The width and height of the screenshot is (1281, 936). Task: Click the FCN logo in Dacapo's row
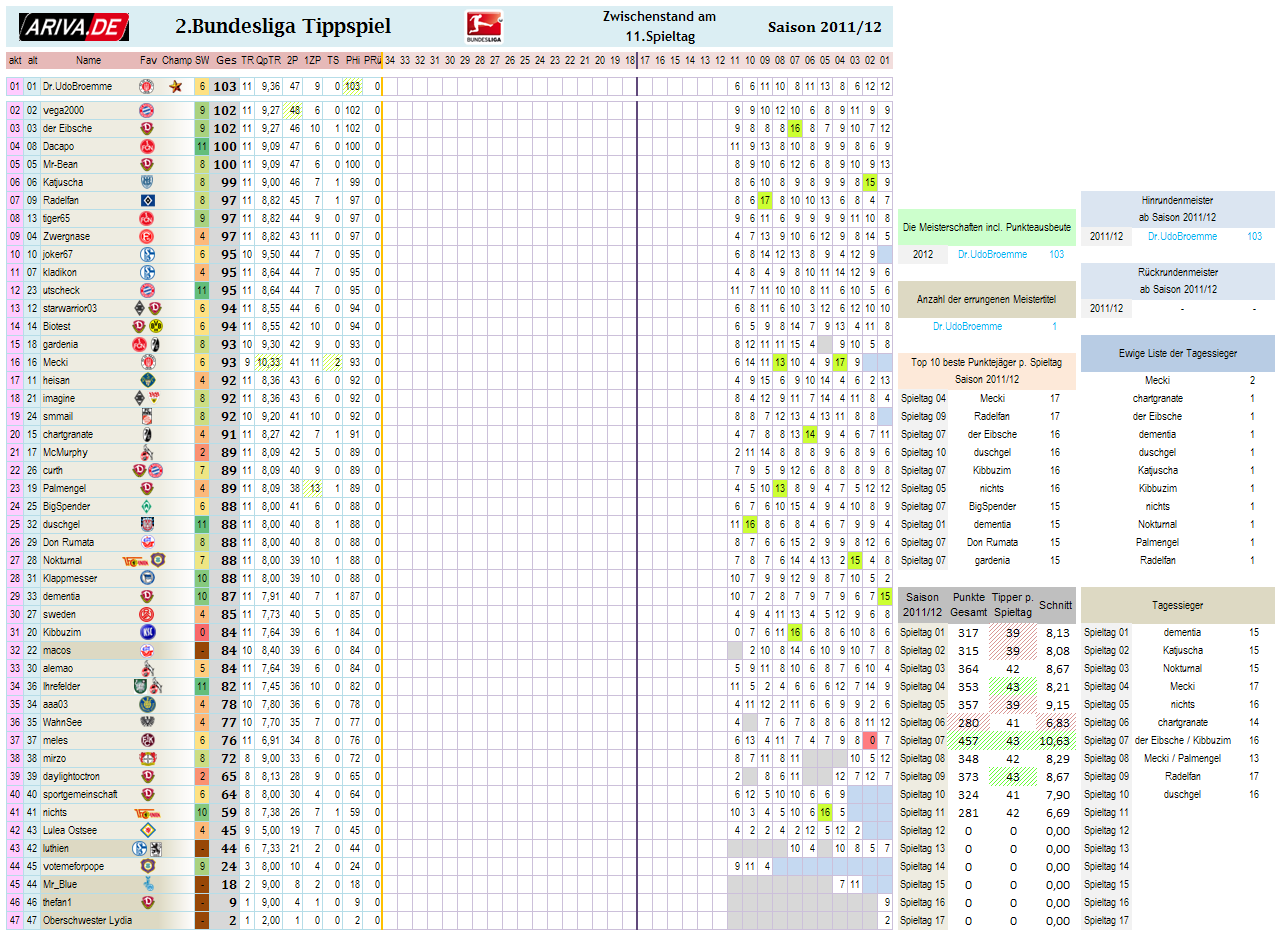(147, 146)
